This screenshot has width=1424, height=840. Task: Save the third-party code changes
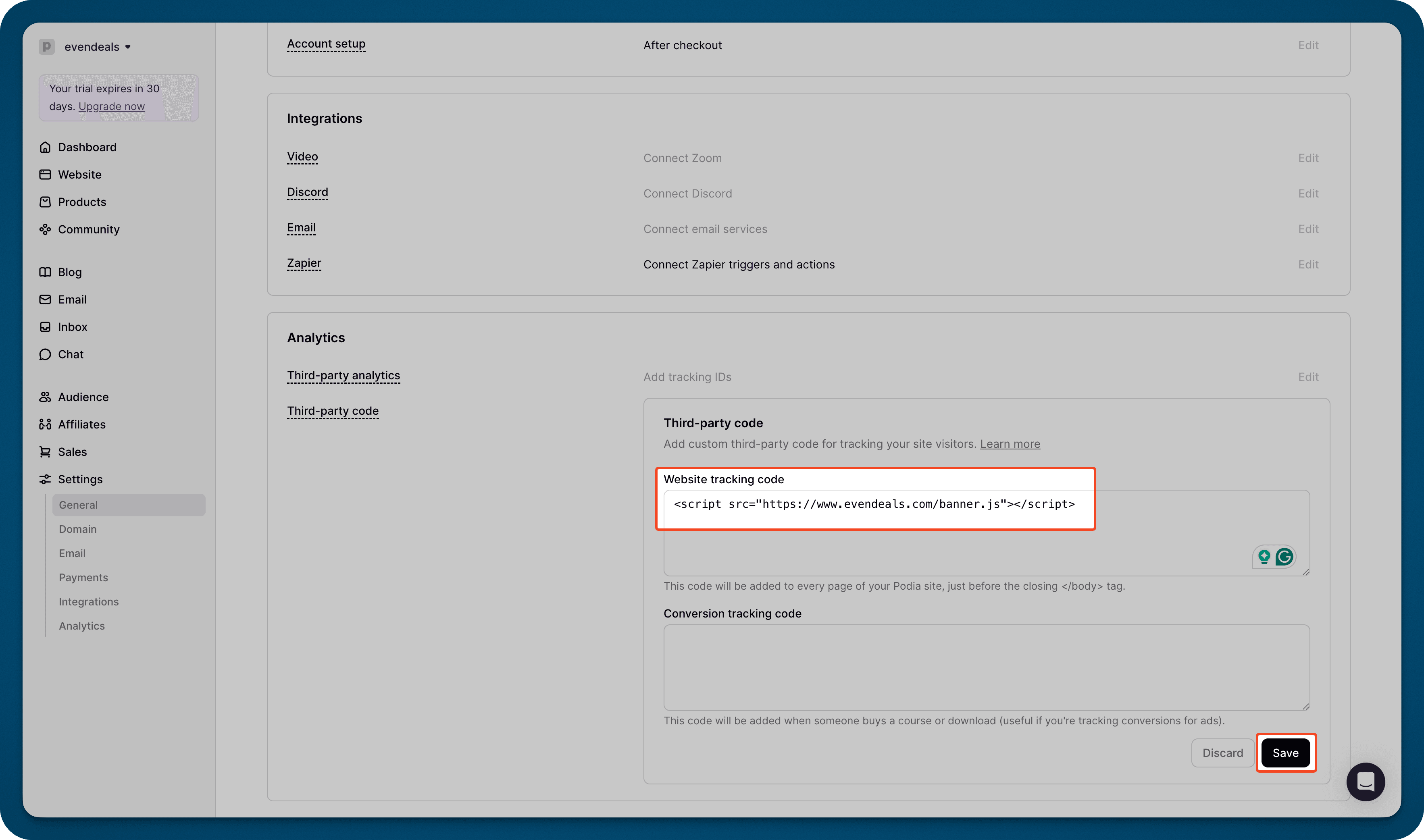click(x=1286, y=753)
